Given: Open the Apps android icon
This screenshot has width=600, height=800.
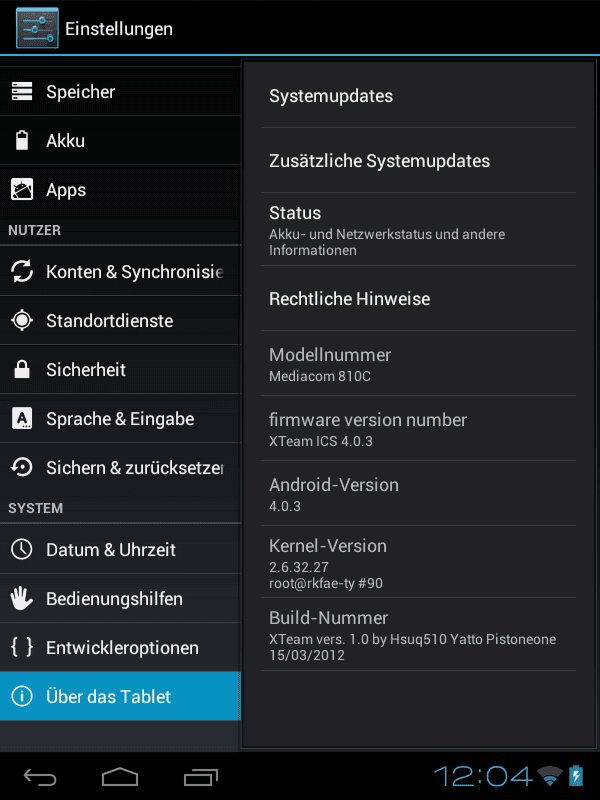Looking at the screenshot, I should (22, 189).
